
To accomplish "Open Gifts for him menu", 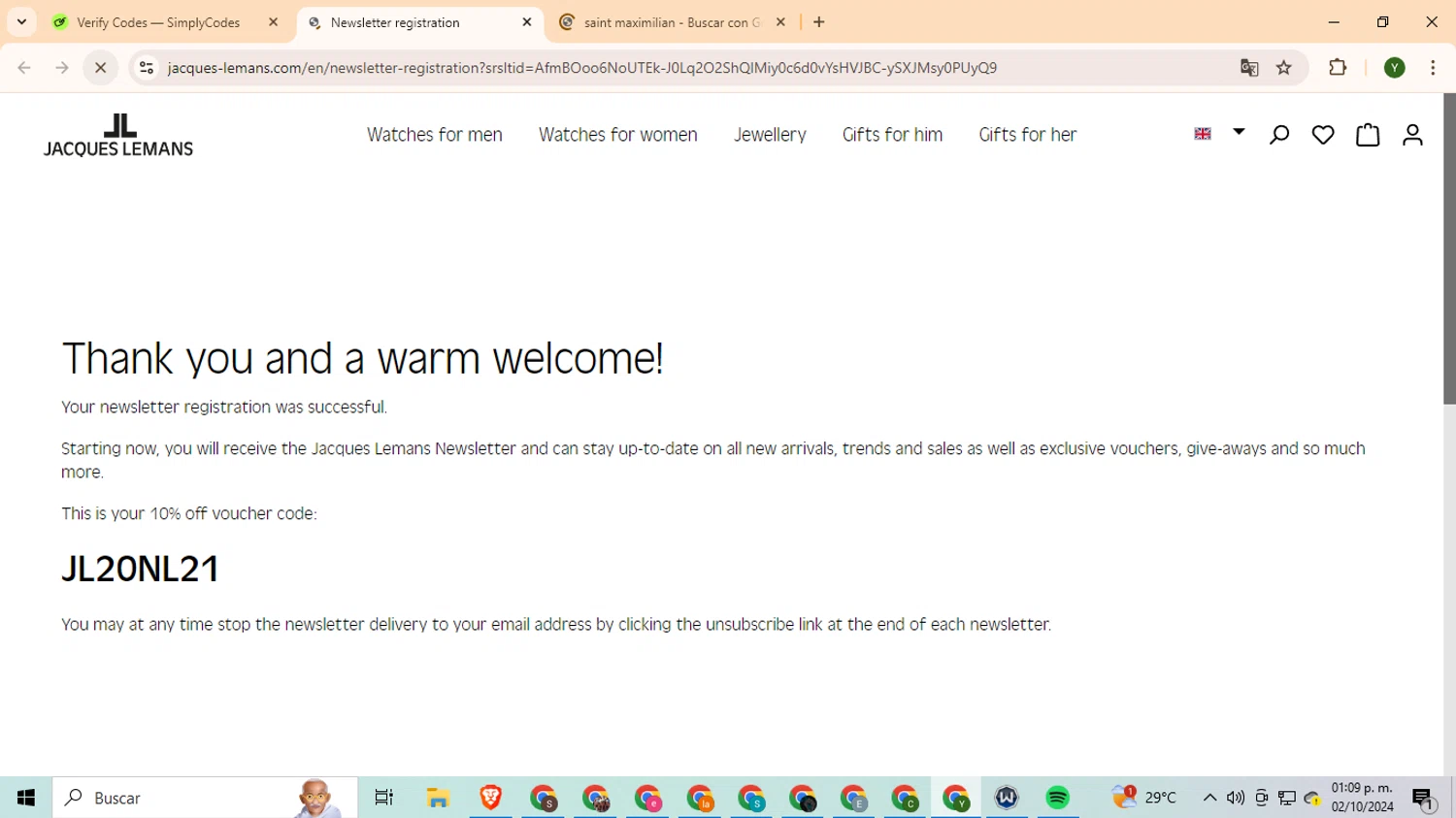I will (x=892, y=135).
